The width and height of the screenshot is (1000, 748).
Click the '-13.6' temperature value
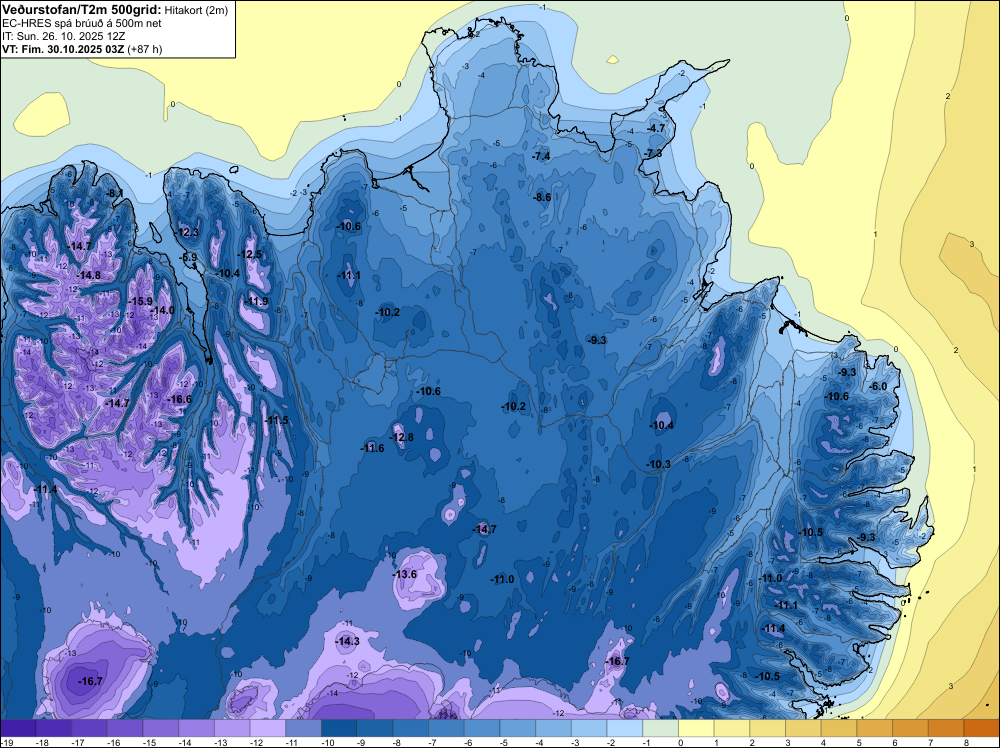pyautogui.click(x=404, y=575)
